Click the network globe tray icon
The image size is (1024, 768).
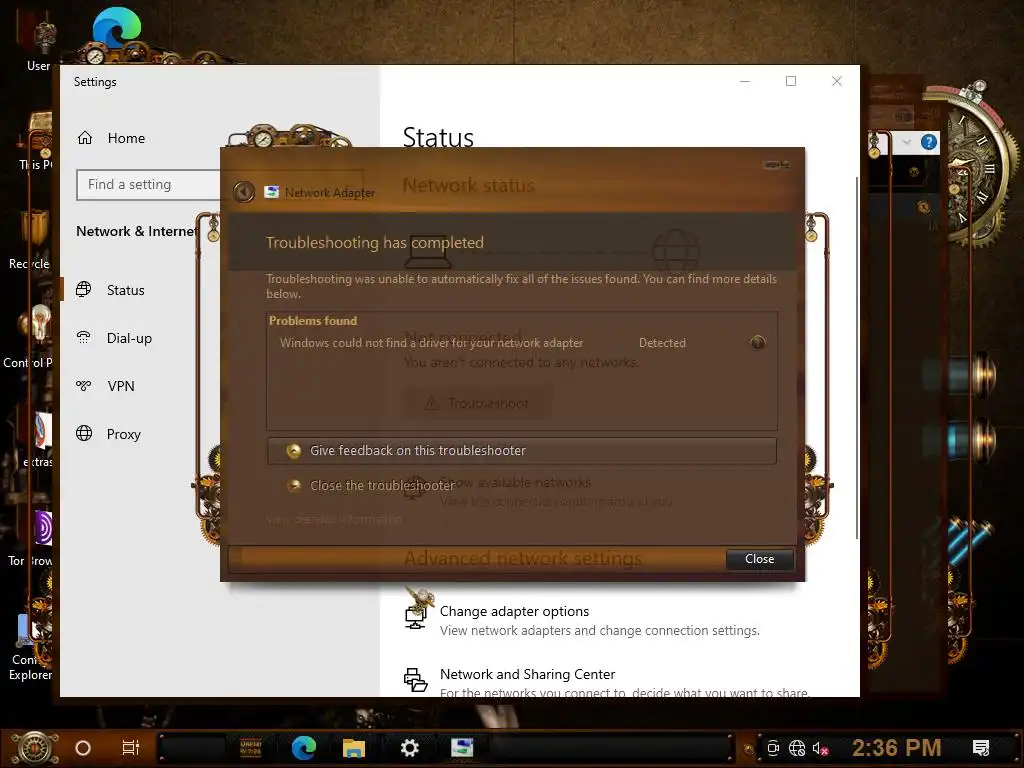pos(797,748)
